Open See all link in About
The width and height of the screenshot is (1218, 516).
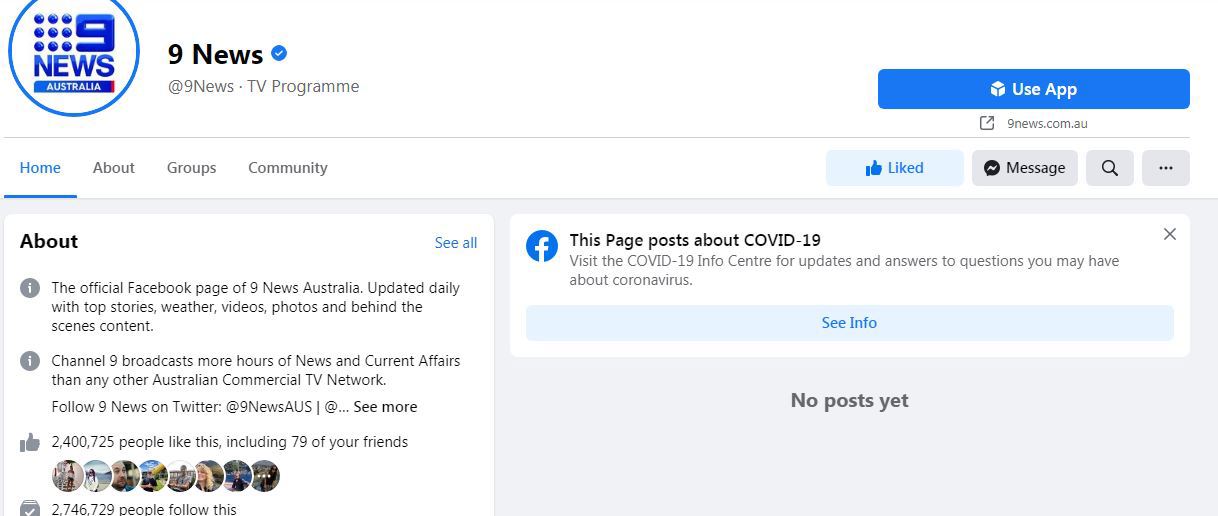point(456,243)
